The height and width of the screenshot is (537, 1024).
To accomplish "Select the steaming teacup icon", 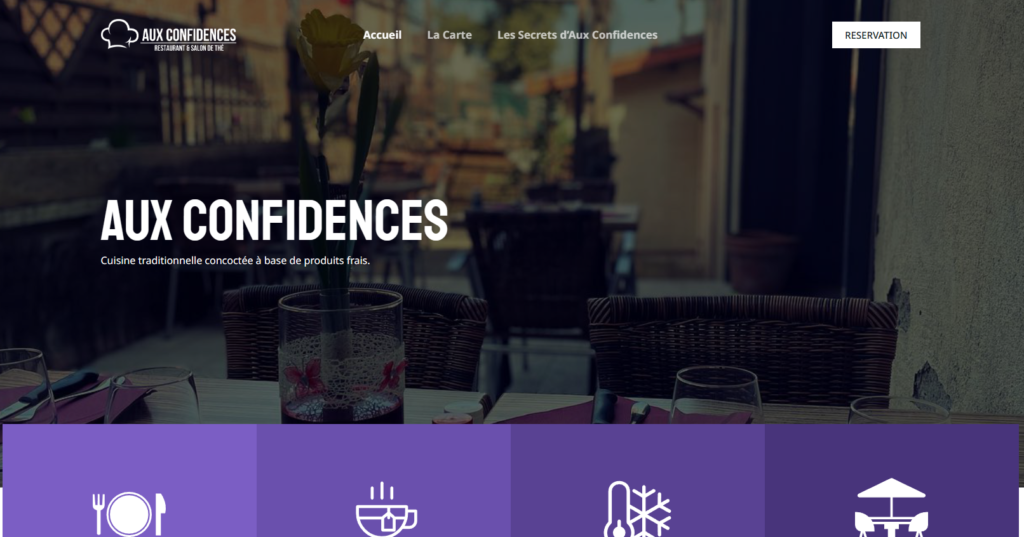I will tap(386, 510).
